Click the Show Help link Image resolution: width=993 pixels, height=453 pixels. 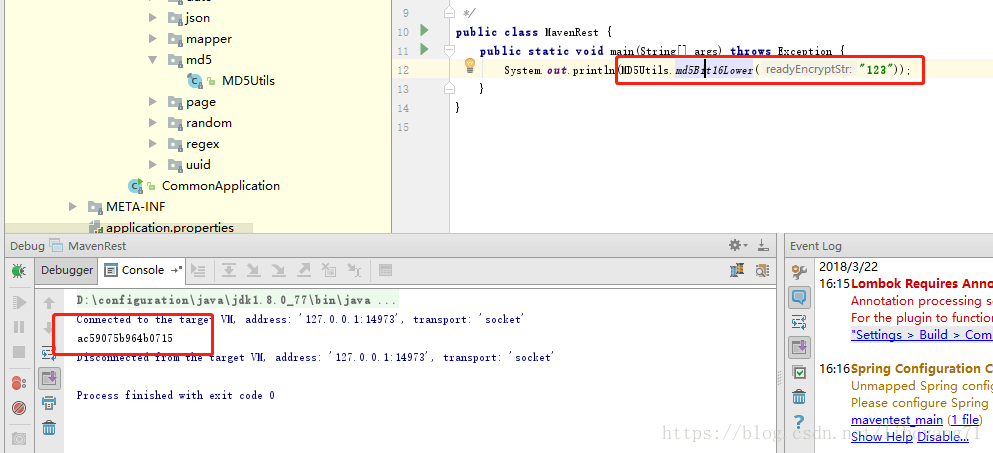(x=882, y=437)
